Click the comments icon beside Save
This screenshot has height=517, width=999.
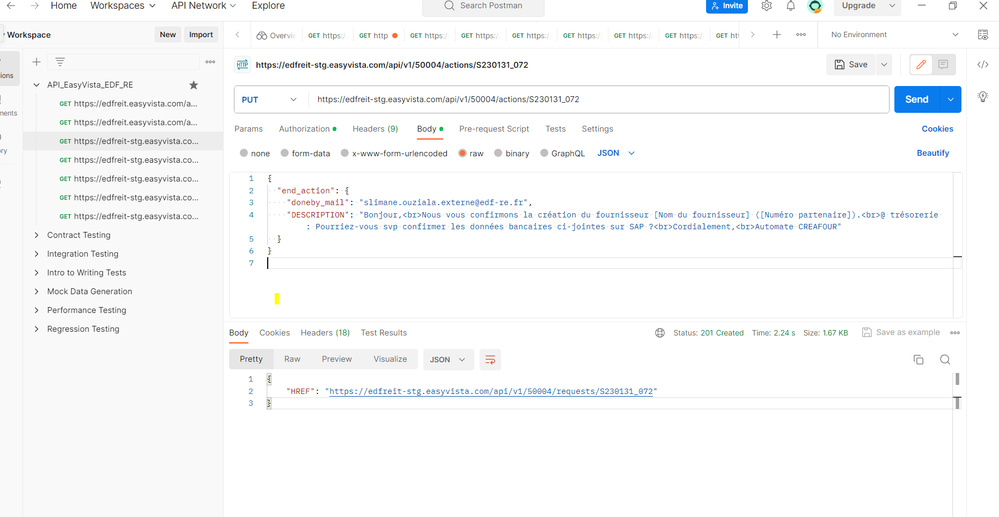943,65
